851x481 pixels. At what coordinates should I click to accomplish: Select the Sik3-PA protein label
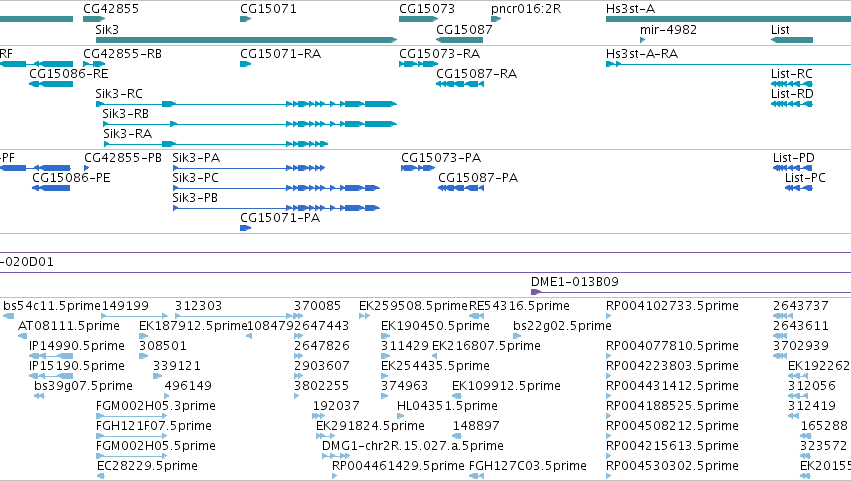point(196,158)
